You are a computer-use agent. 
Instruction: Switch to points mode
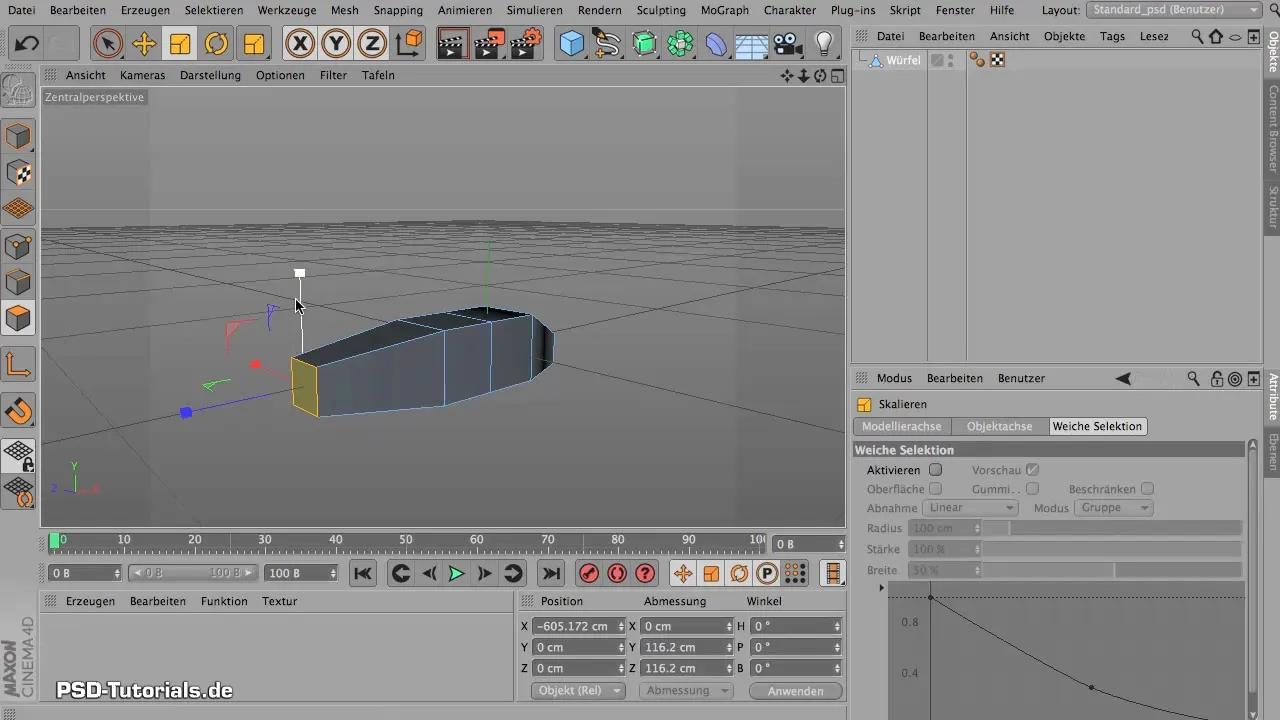pos(18,246)
